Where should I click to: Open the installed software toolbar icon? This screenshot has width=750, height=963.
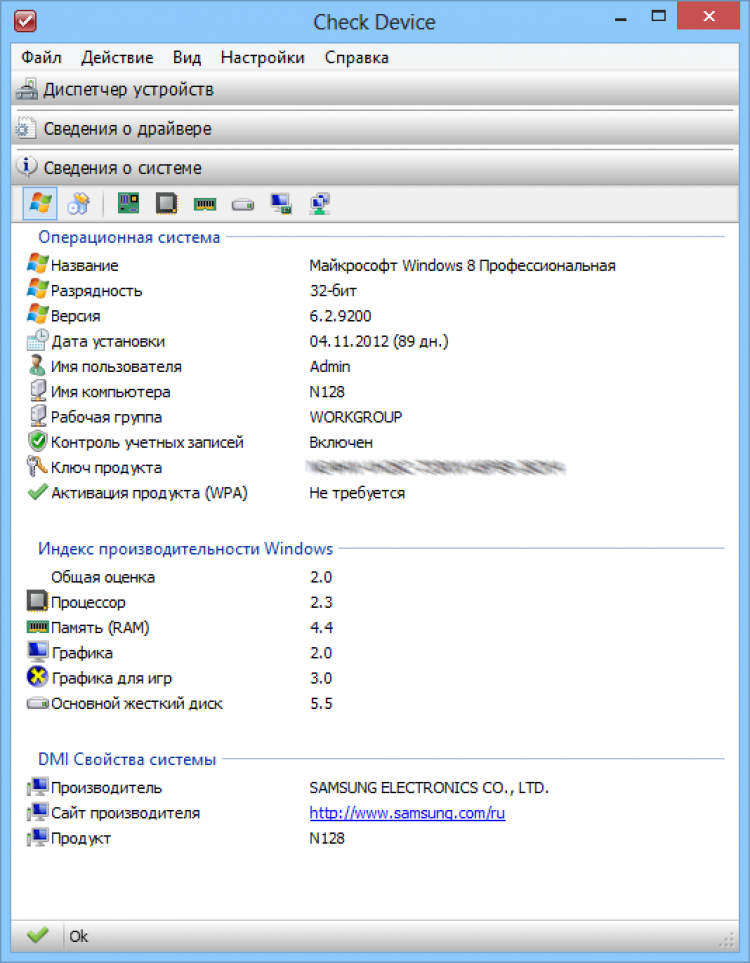coord(79,203)
